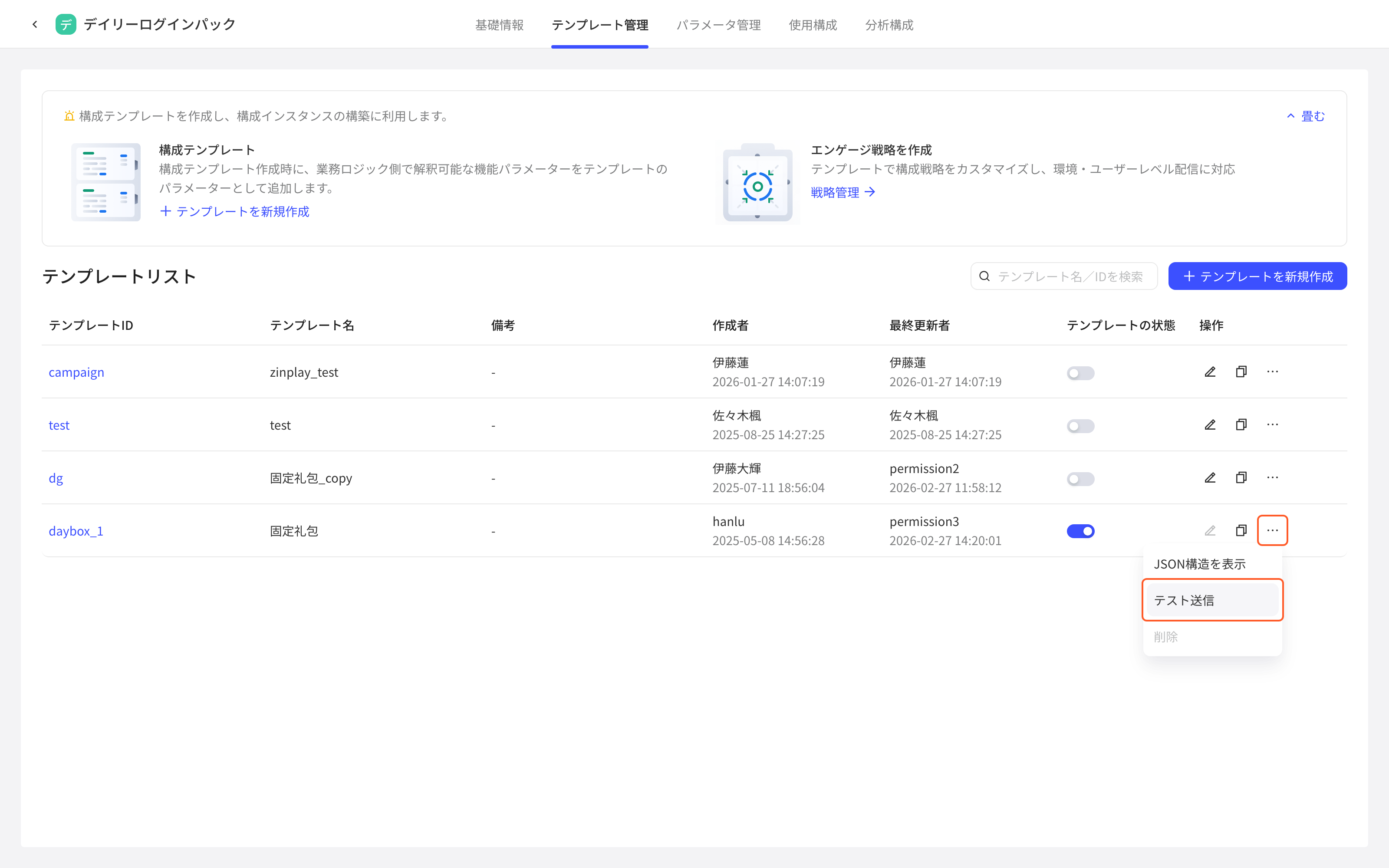The height and width of the screenshot is (868, 1389).
Task: Disable the daybox_1 template status switch
Action: [1080, 532]
